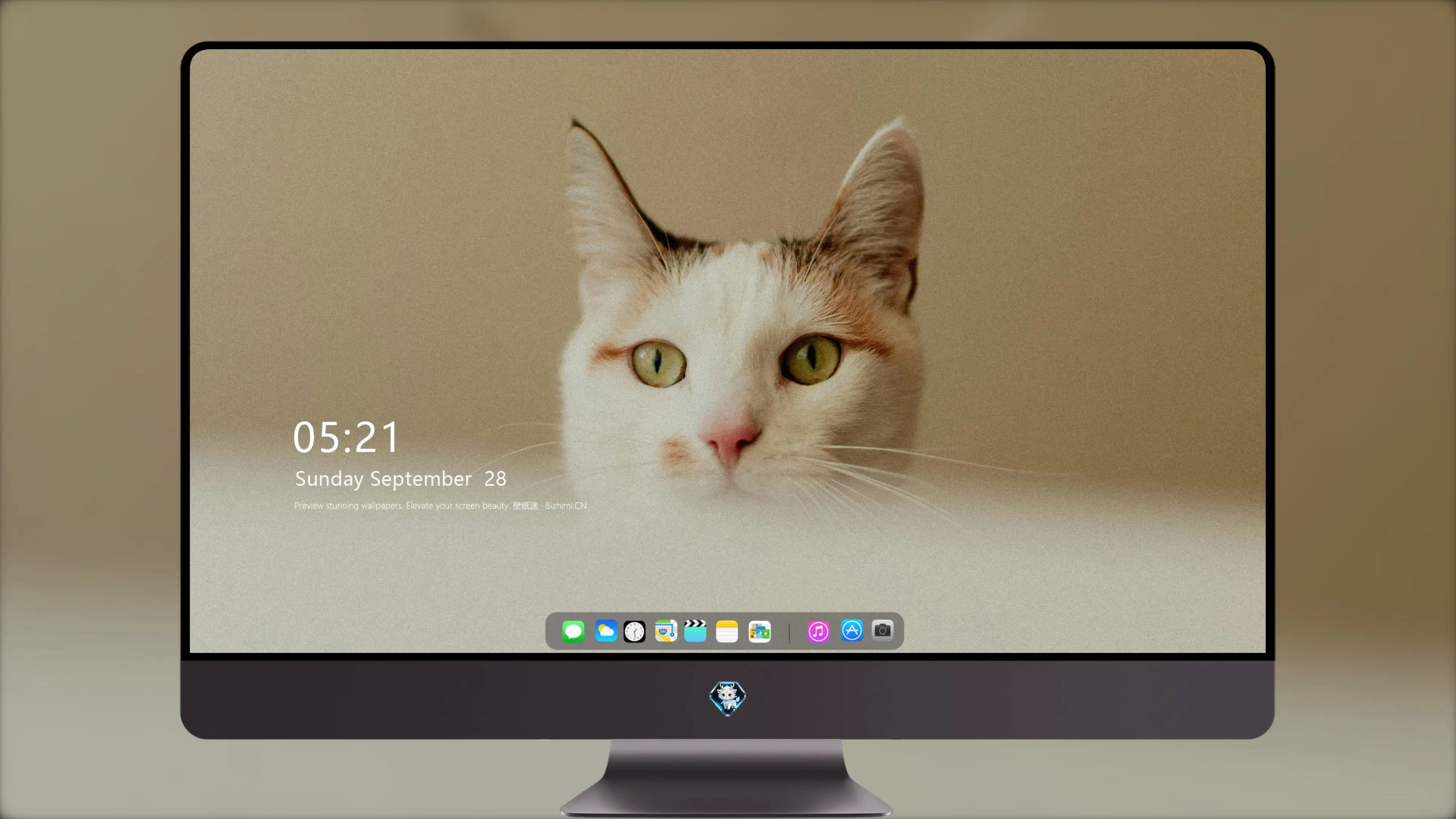Screen dimensions: 1456x819
Task: Click the 05:21 clock display
Action: coord(346,437)
